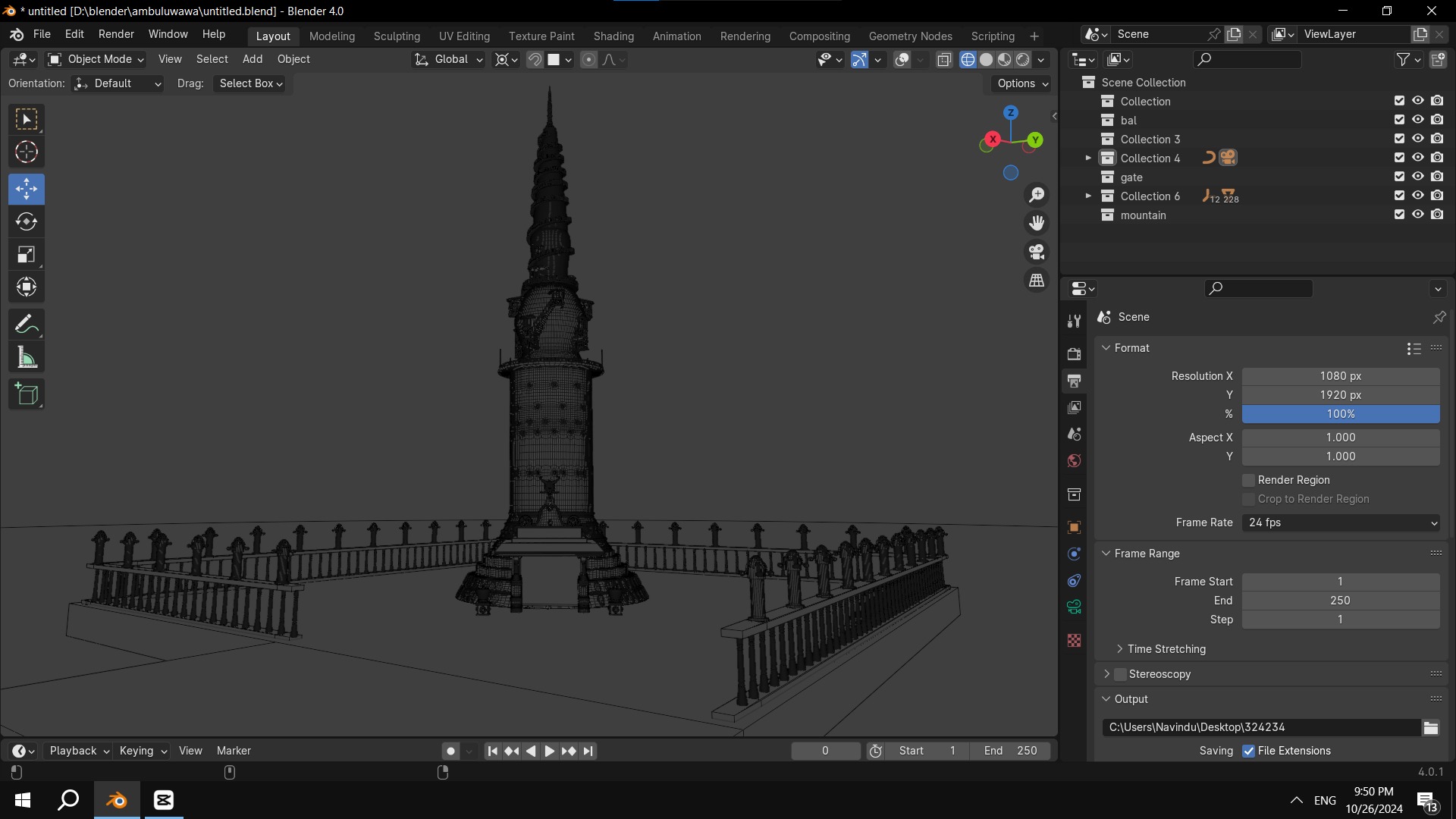
Task: Open the Physics properties tab
Action: pos(1074,554)
